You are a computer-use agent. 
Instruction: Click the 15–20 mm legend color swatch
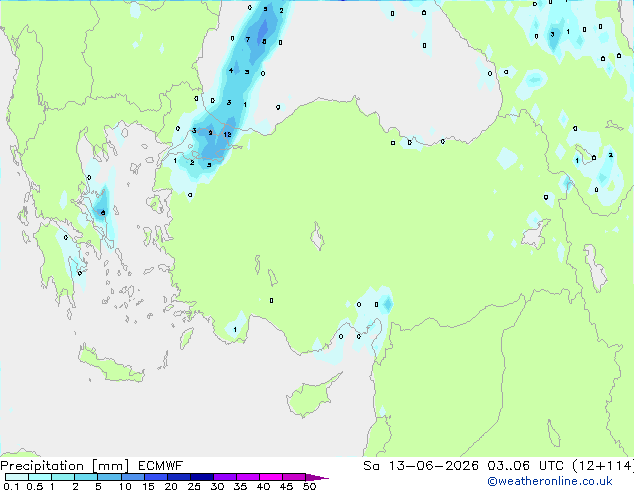click(x=155, y=477)
